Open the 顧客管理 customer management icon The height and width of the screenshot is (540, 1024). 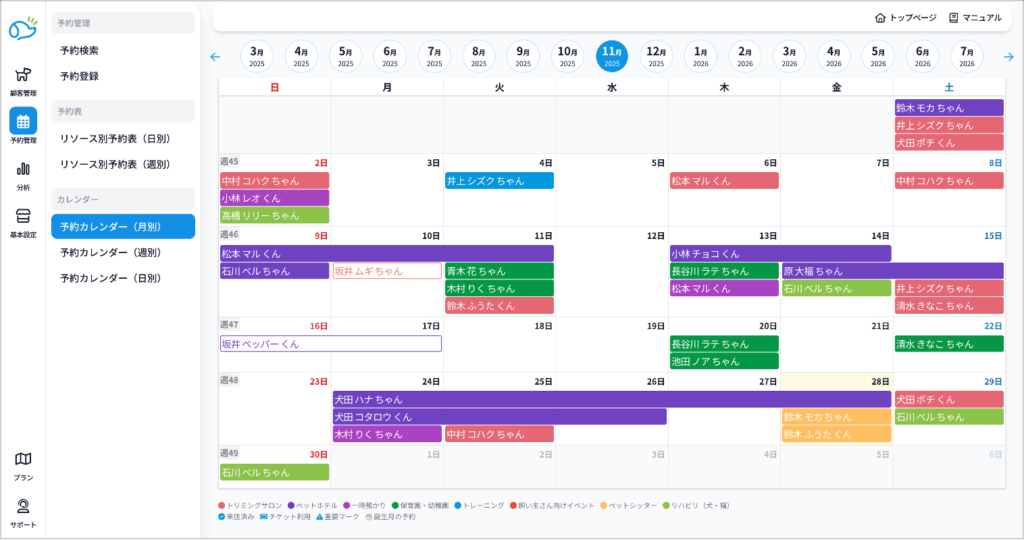click(x=23, y=75)
